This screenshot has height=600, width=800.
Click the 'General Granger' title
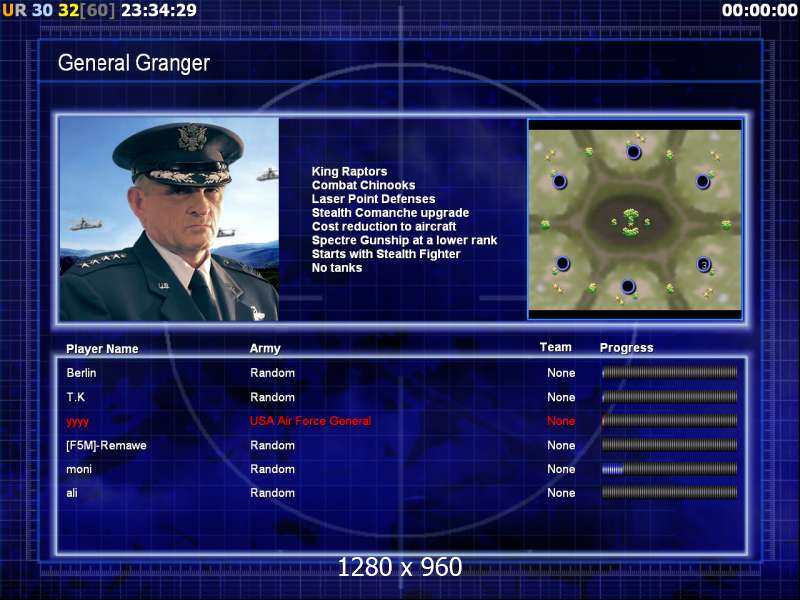(x=134, y=63)
